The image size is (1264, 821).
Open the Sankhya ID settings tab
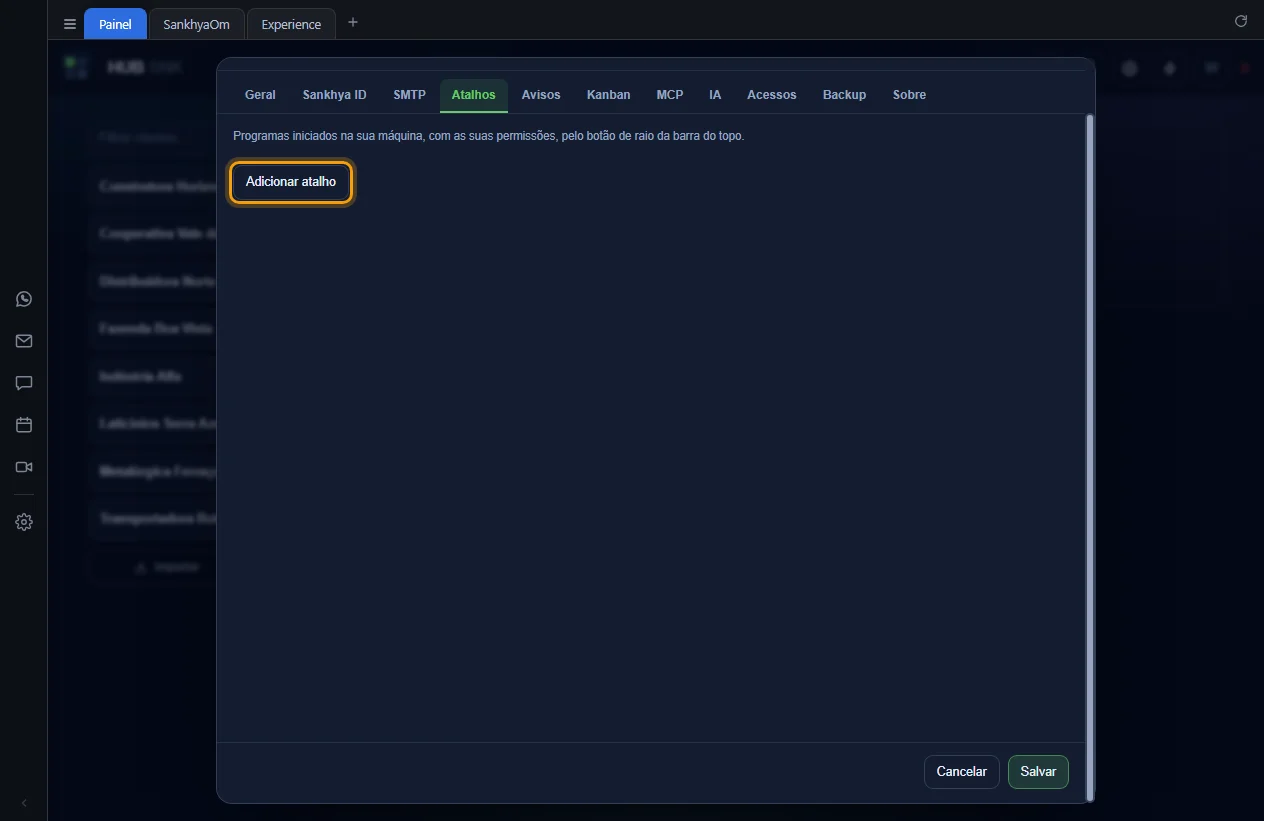tap(334, 95)
